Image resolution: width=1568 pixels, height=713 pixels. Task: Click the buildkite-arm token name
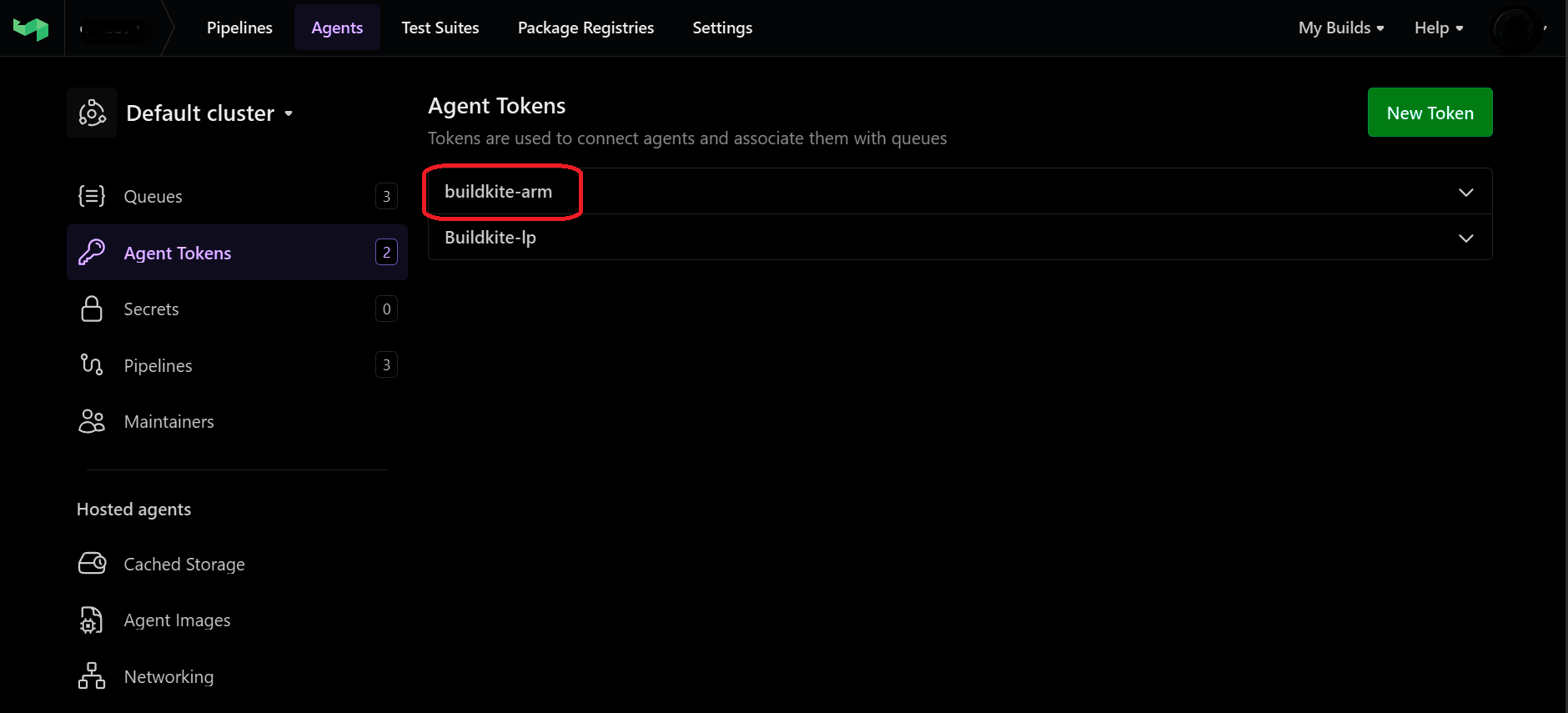point(498,192)
